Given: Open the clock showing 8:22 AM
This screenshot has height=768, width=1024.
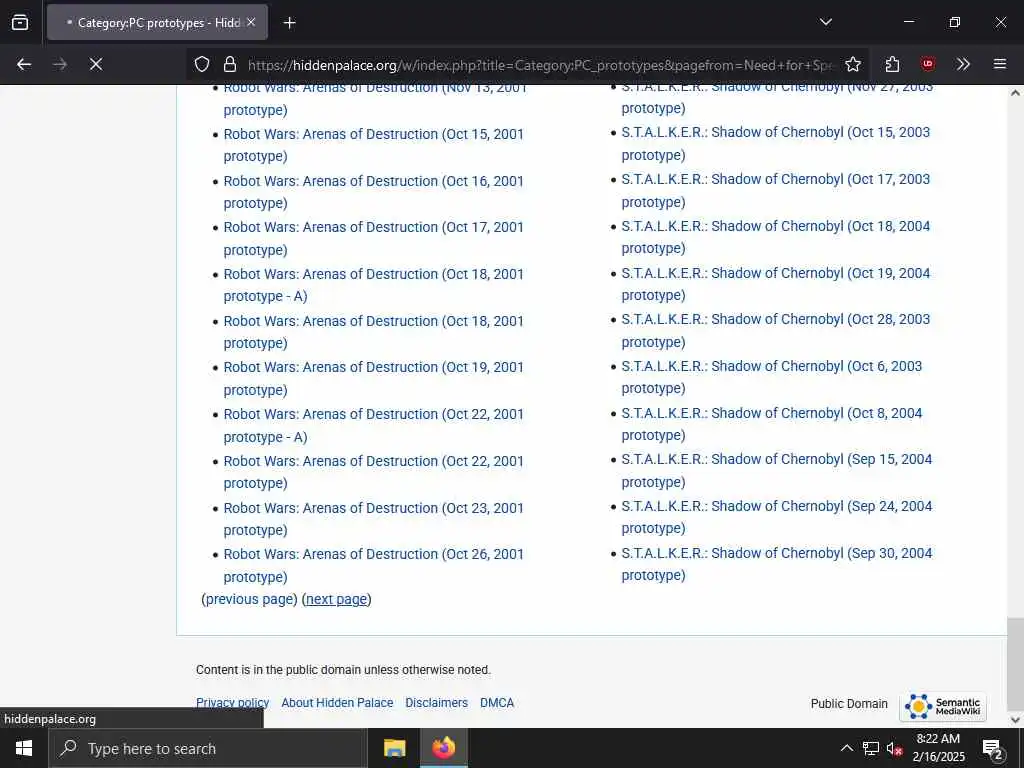Looking at the screenshot, I should point(938,748).
